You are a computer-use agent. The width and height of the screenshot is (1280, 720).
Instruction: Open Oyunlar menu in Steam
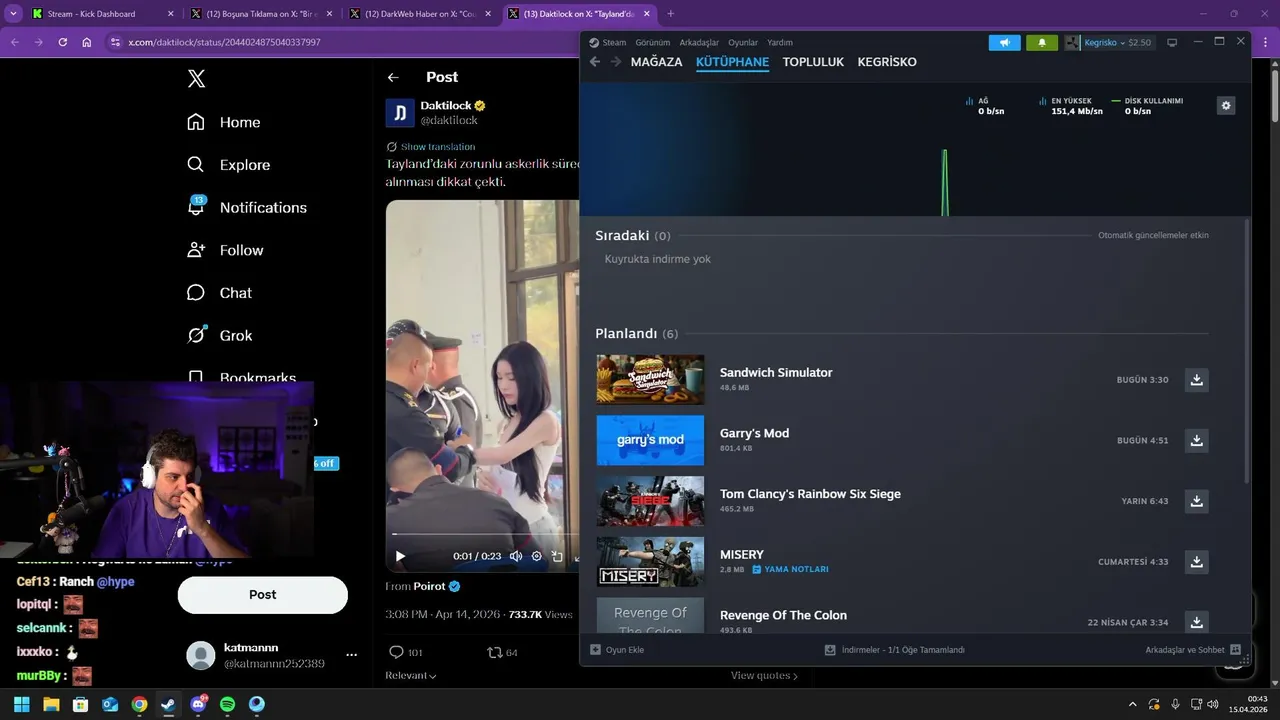(x=743, y=43)
